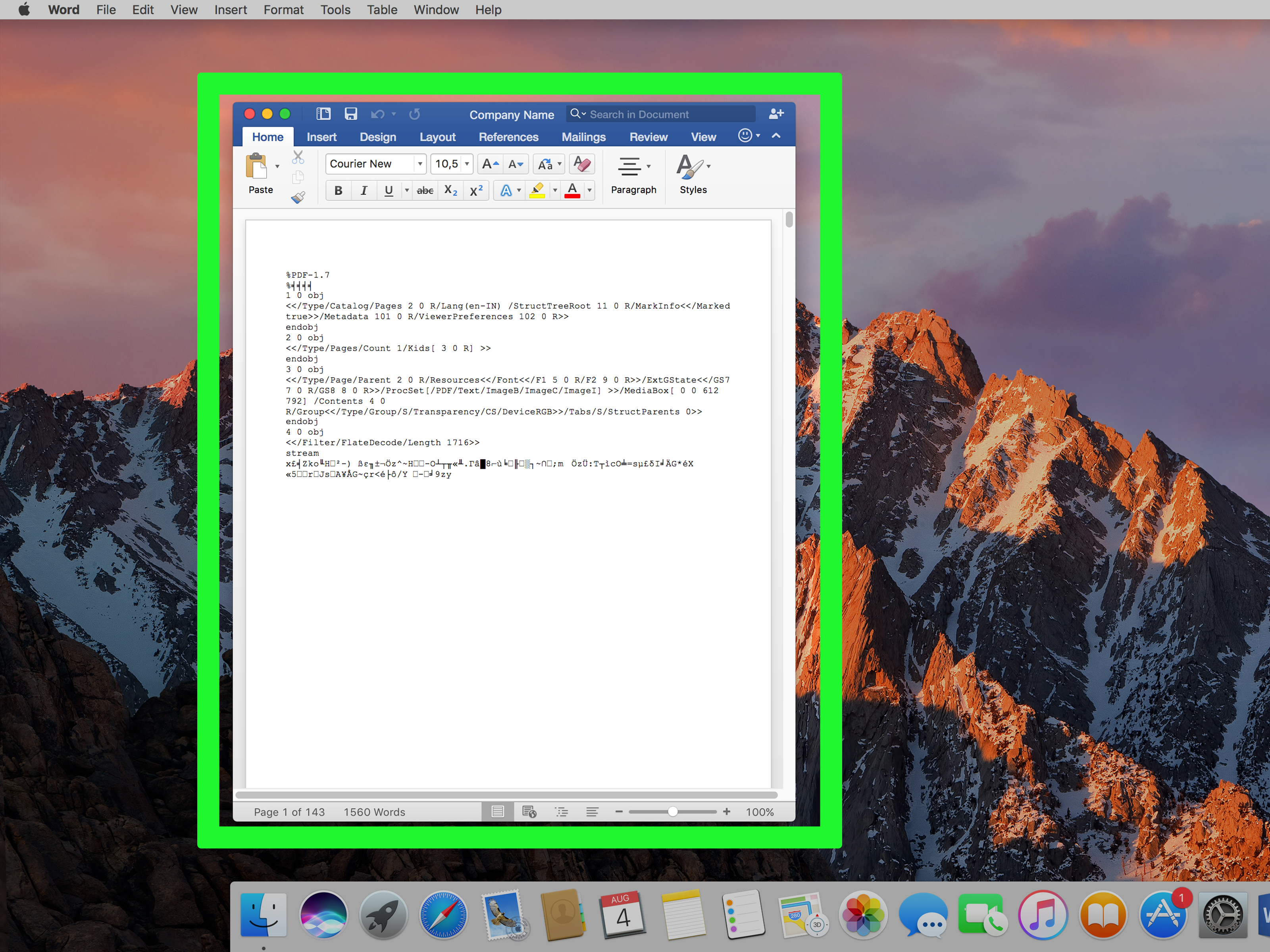Image resolution: width=1270 pixels, height=952 pixels.
Task: Expand the font color dropdown arrow
Action: click(x=589, y=190)
